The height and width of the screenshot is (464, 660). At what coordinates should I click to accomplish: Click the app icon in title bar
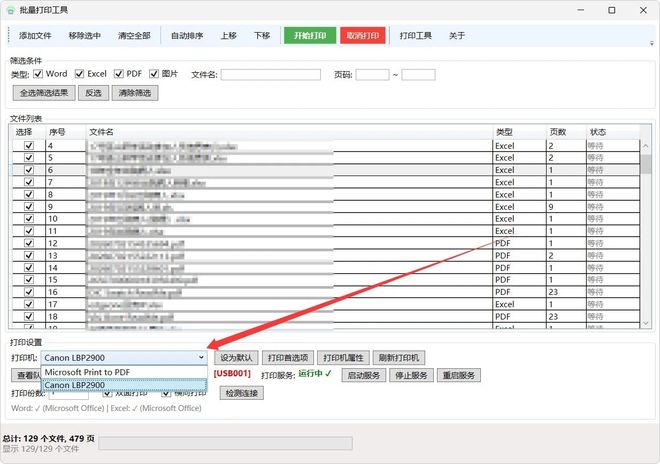11,11
